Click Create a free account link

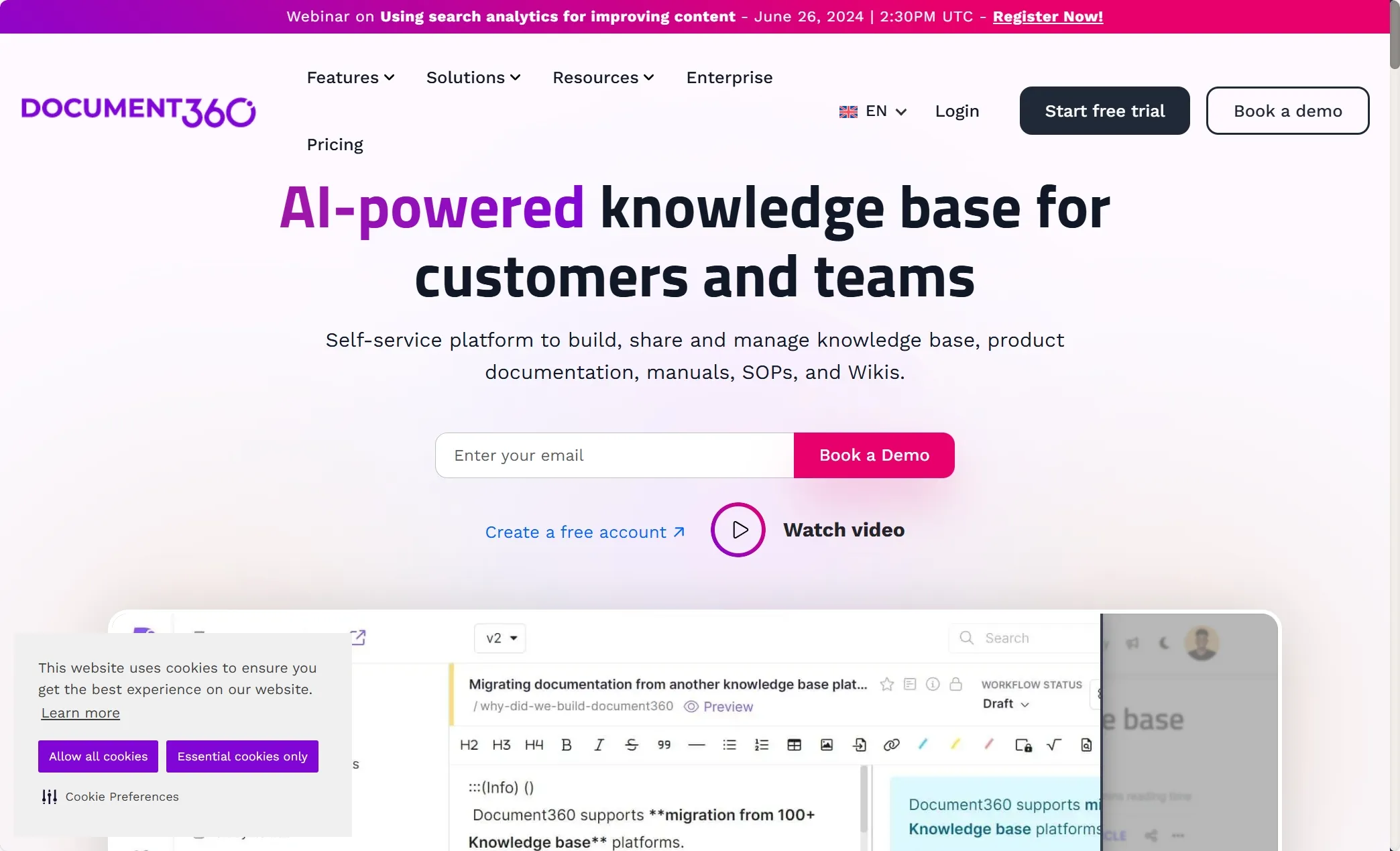point(583,532)
